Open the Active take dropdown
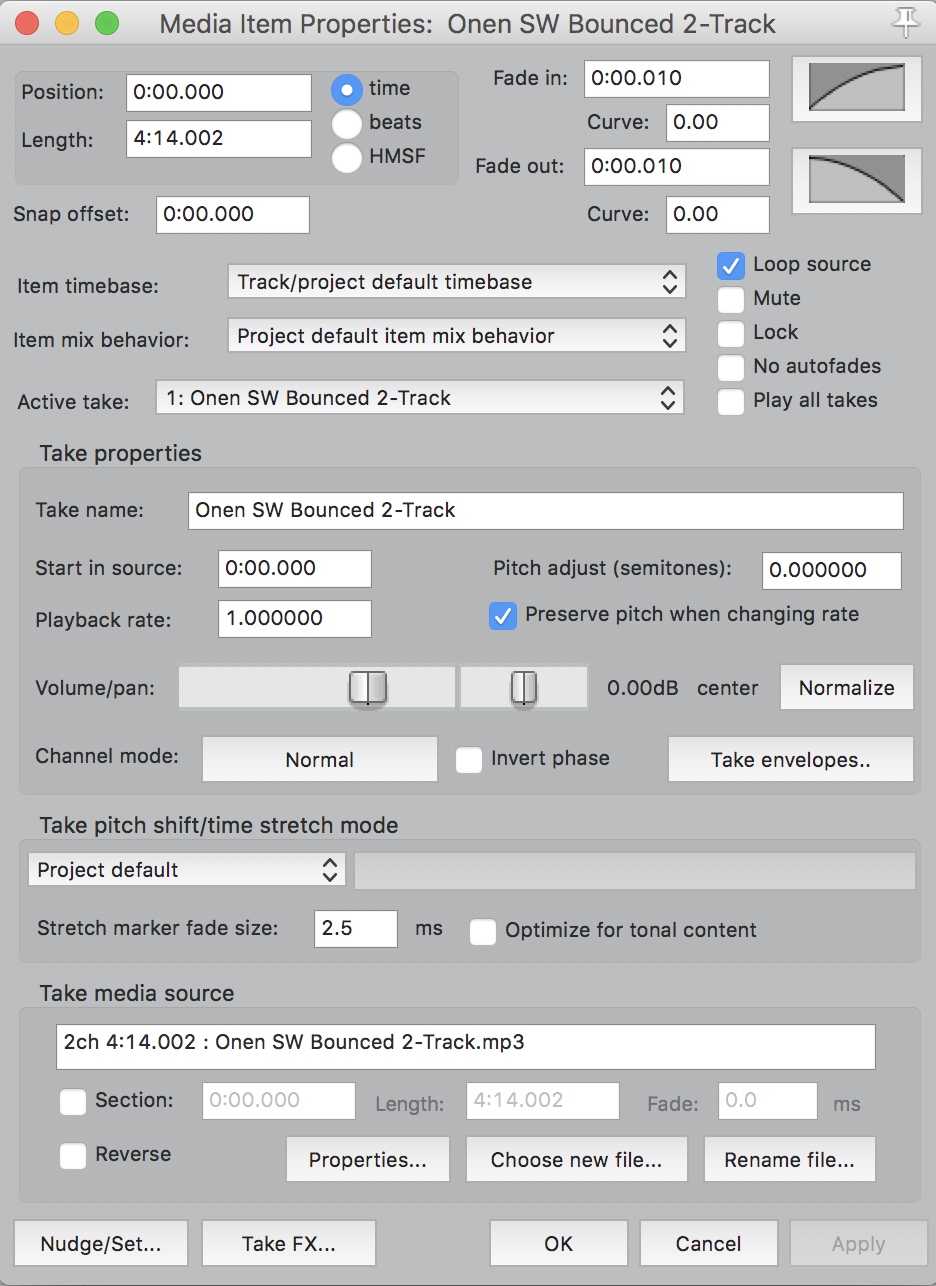This screenshot has width=936, height=1286. (x=419, y=399)
